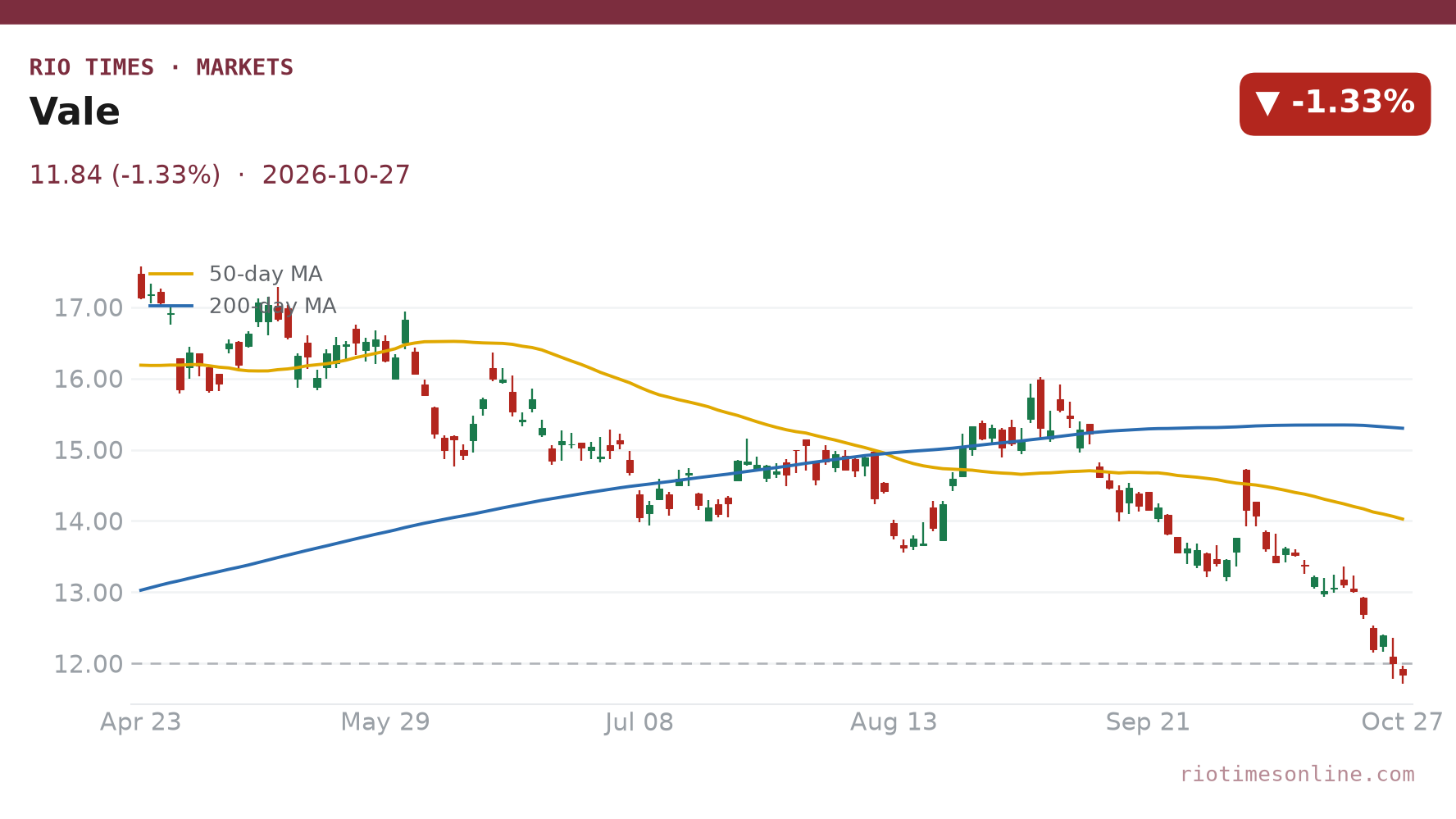Click the riotimesonline.com link
Image resolution: width=1456 pixels, height=819 pixels.
pos(1297,774)
